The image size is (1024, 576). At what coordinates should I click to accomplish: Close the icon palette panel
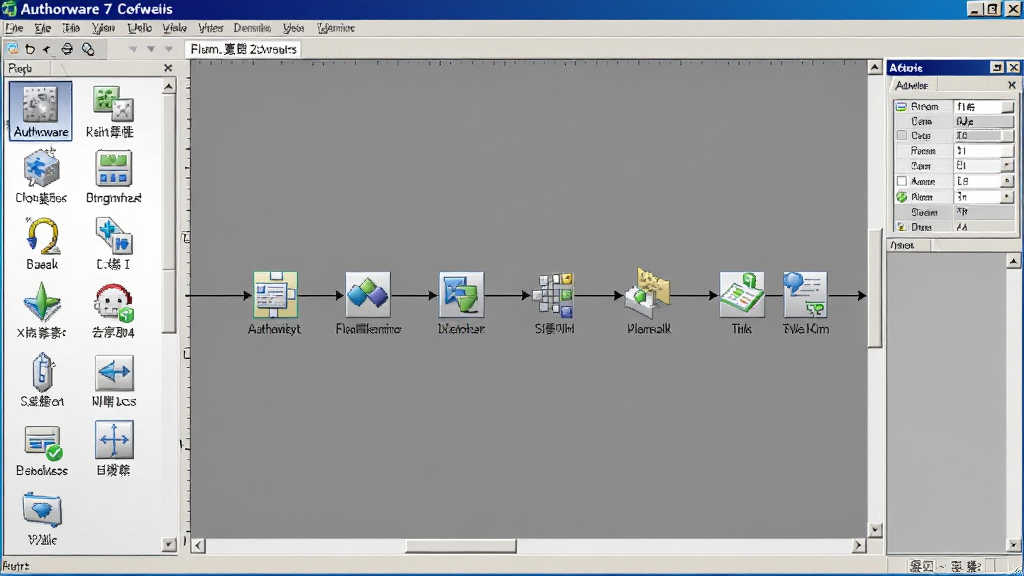click(x=168, y=68)
